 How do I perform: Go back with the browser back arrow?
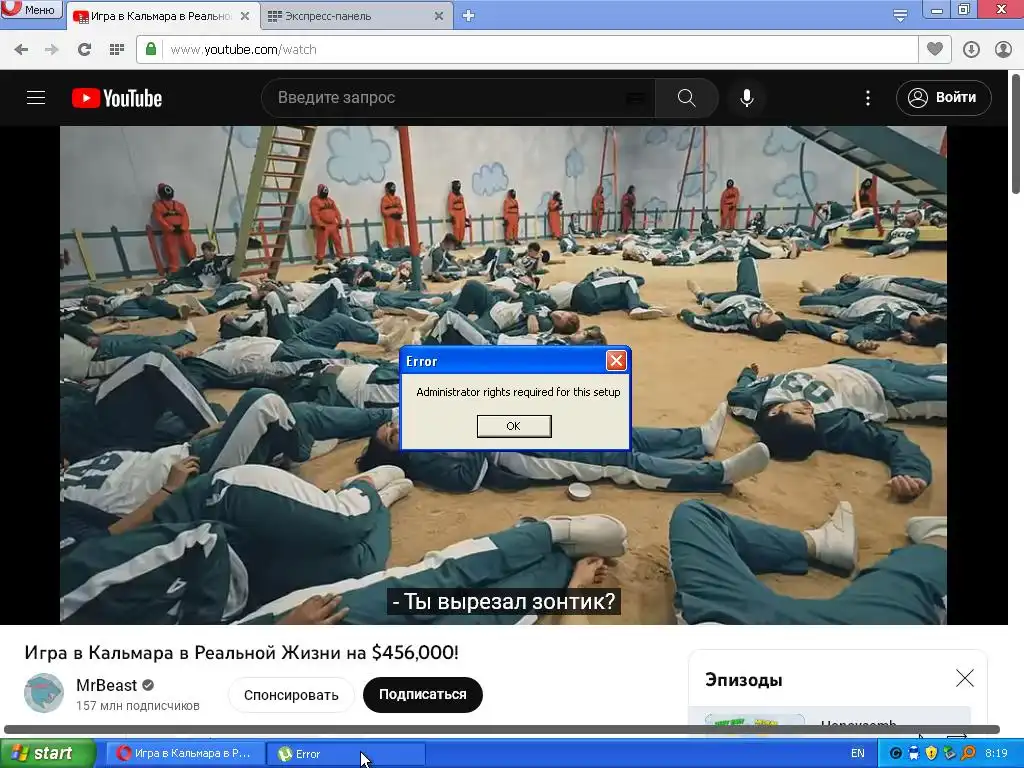tap(21, 50)
